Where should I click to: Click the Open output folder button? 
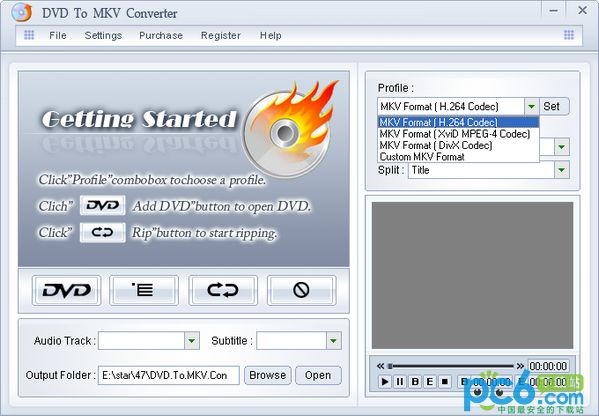(318, 375)
